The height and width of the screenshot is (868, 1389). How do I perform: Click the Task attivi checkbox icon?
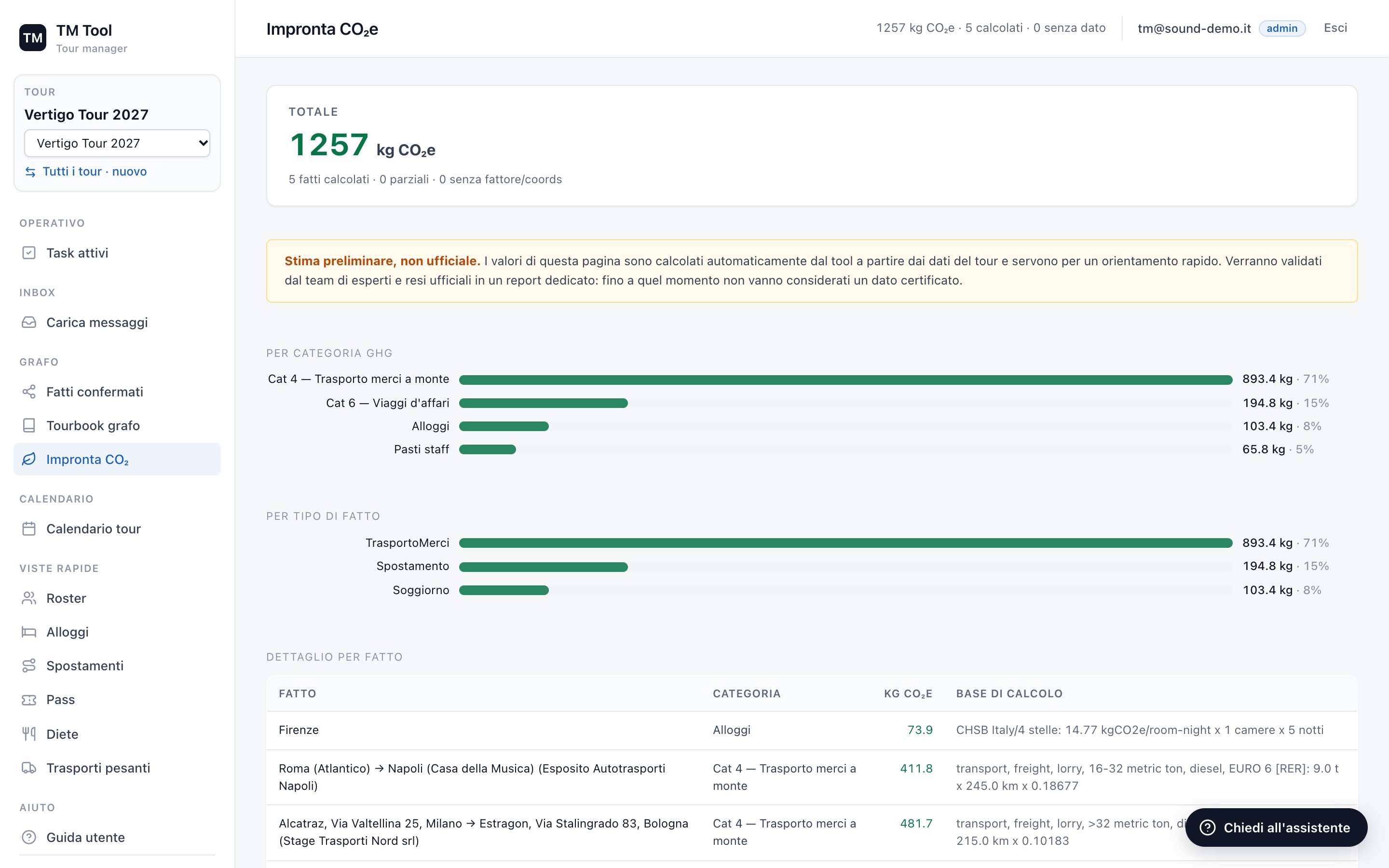[29, 253]
